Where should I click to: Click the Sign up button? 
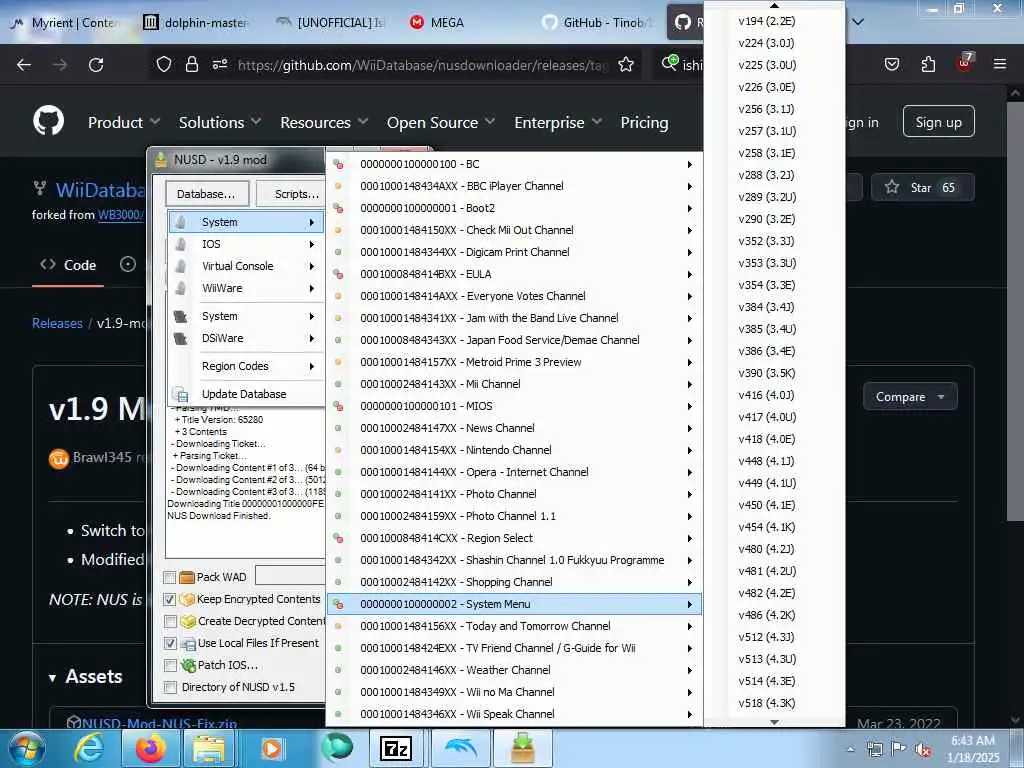[938, 121]
